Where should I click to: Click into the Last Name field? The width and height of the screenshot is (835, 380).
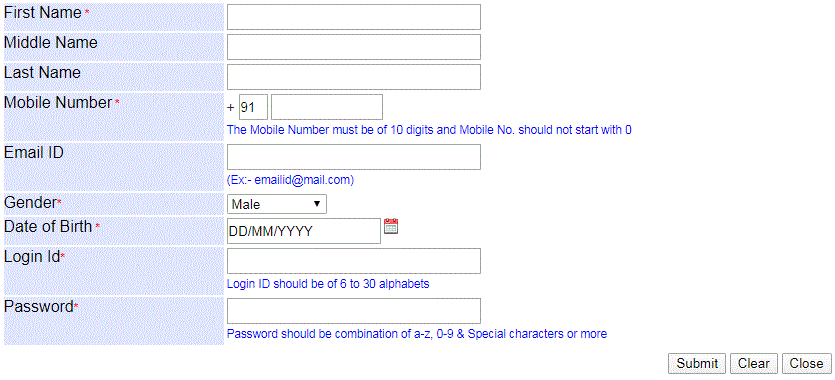[354, 77]
